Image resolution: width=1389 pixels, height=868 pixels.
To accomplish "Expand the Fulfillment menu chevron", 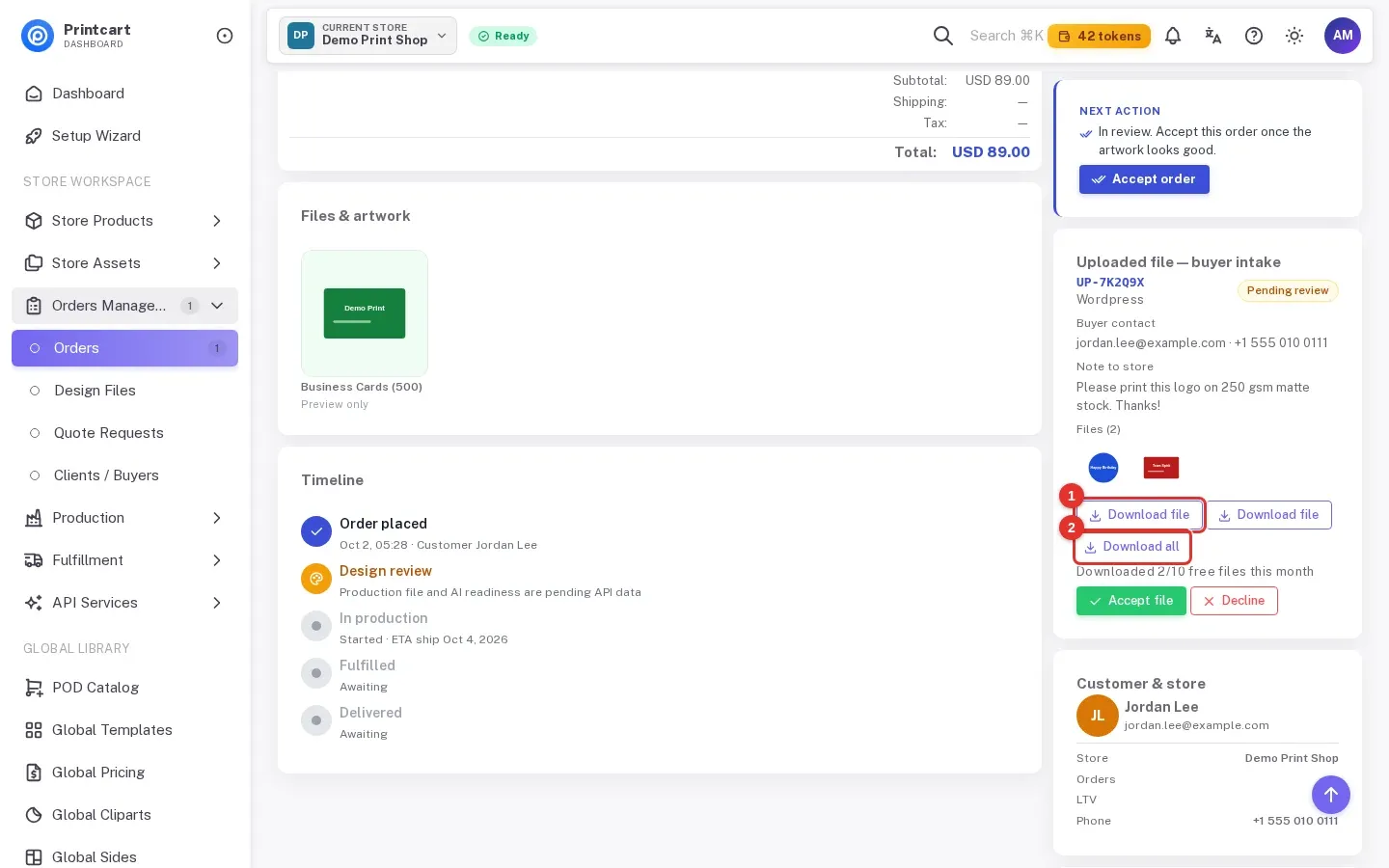I will [217, 560].
